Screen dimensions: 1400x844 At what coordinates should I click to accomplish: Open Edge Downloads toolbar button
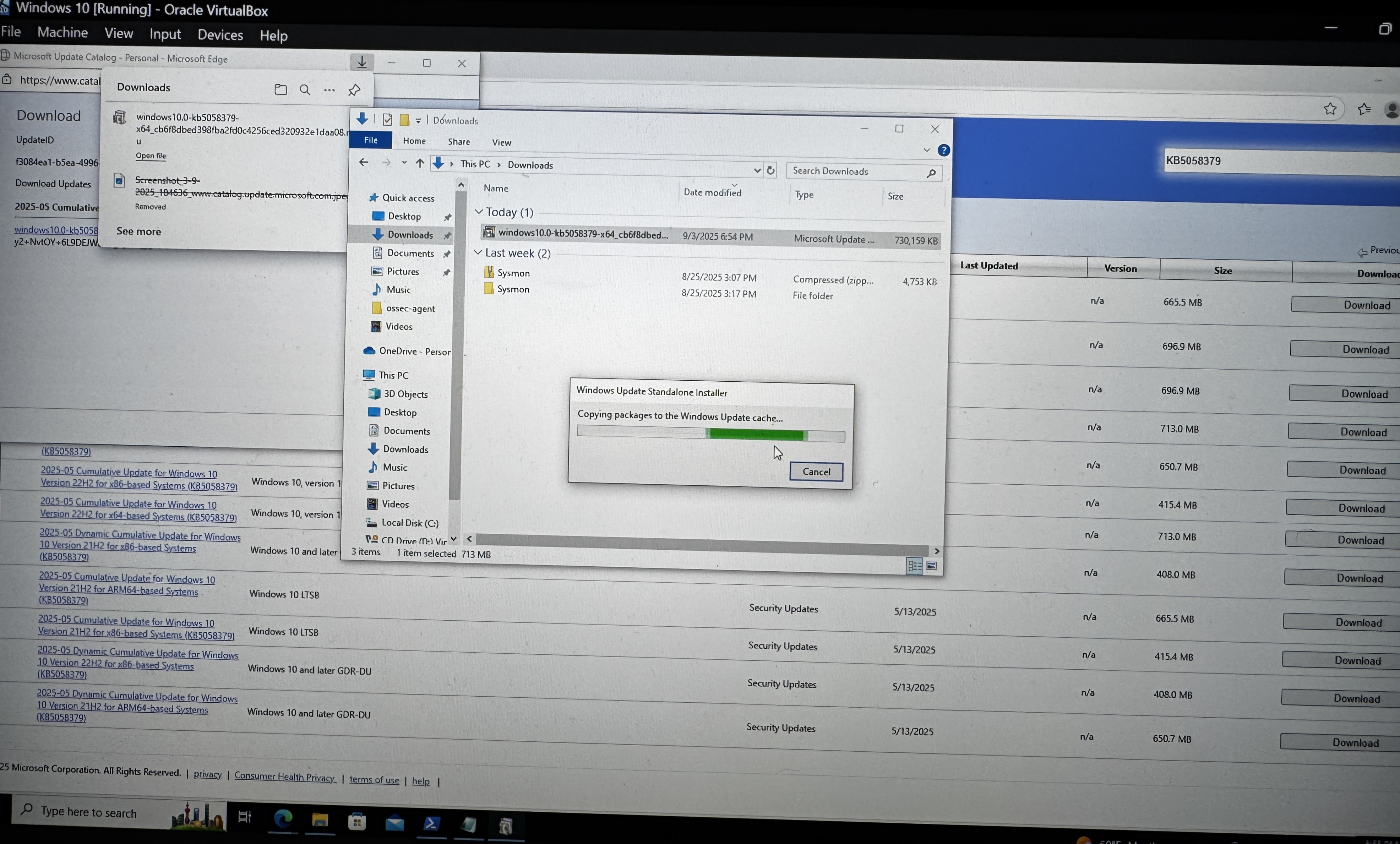361,62
